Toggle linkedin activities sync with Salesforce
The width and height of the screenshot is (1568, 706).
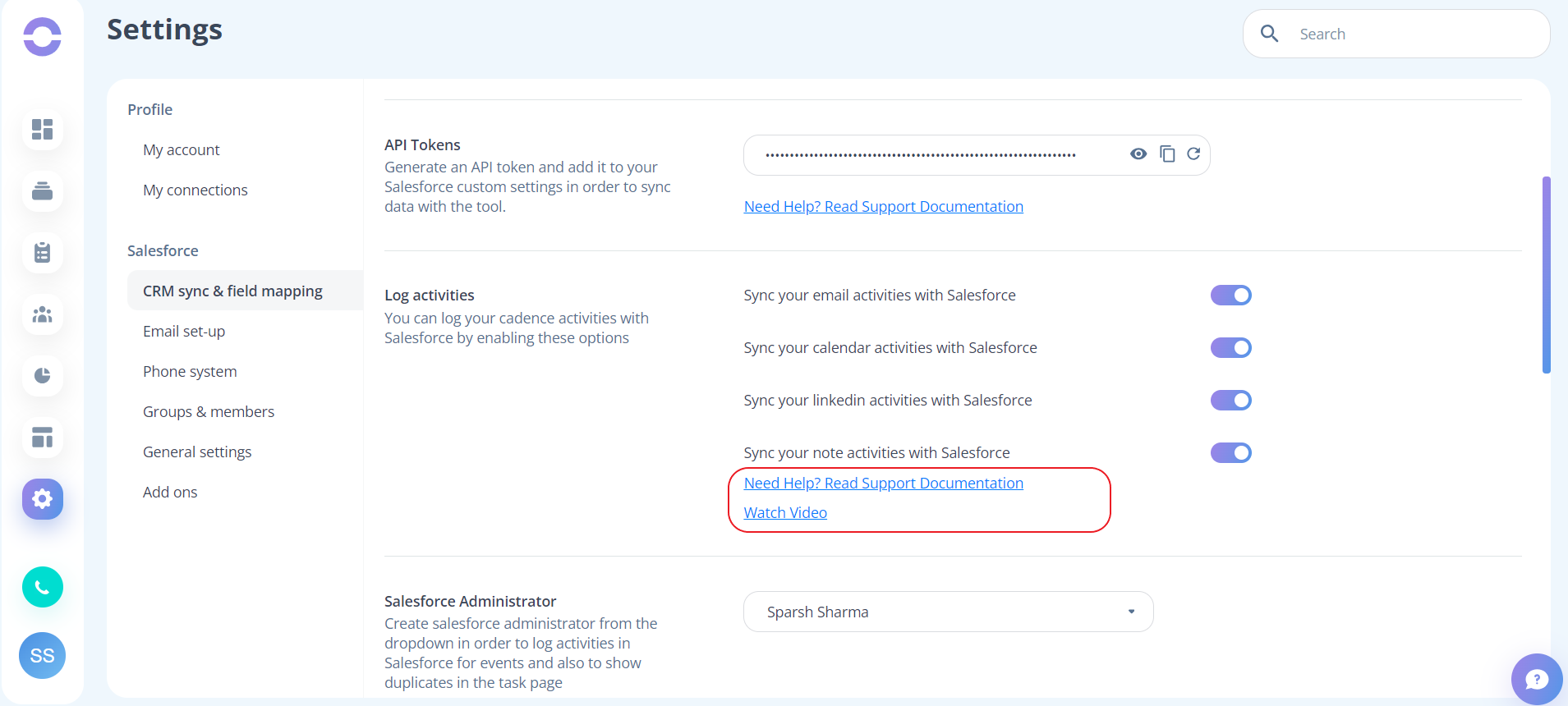click(x=1230, y=400)
